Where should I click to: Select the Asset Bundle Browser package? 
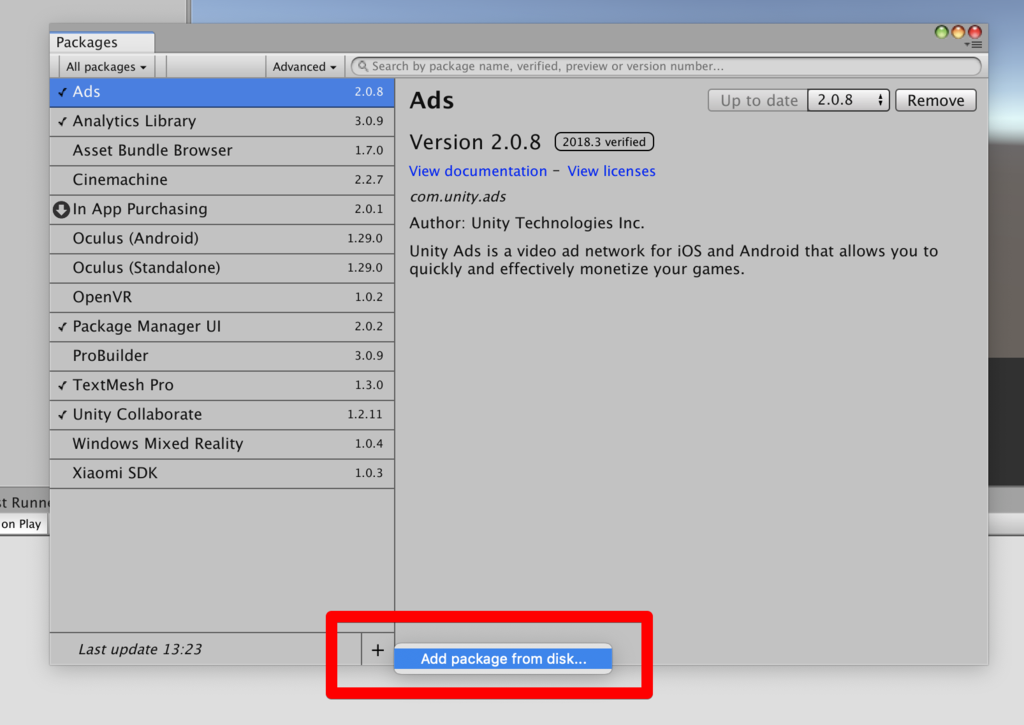pyautogui.click(x=222, y=151)
